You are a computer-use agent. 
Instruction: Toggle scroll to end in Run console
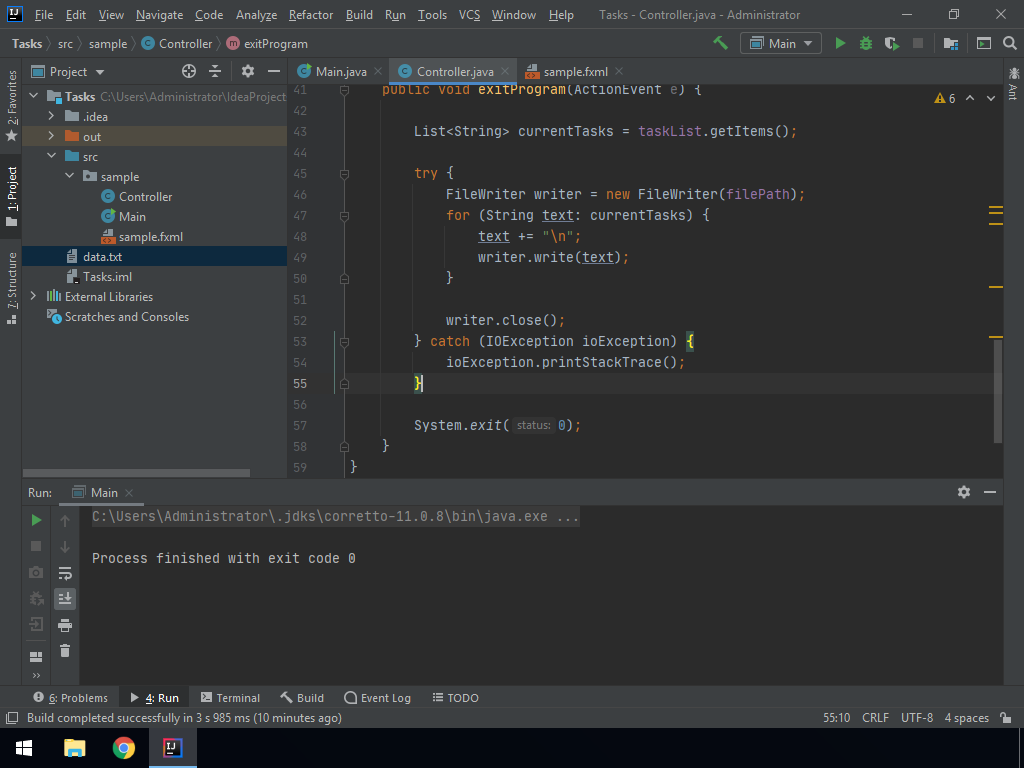tap(65, 598)
